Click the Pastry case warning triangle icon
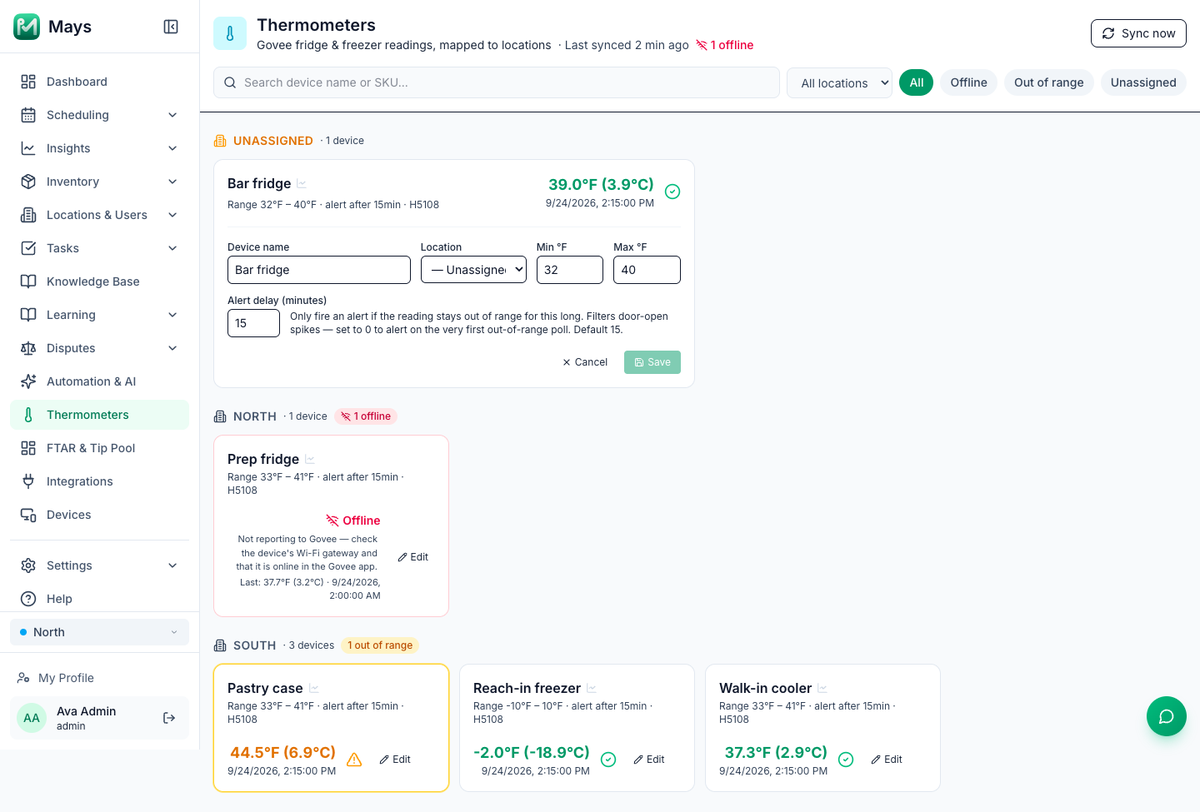Image resolution: width=1200 pixels, height=812 pixels. click(x=354, y=760)
